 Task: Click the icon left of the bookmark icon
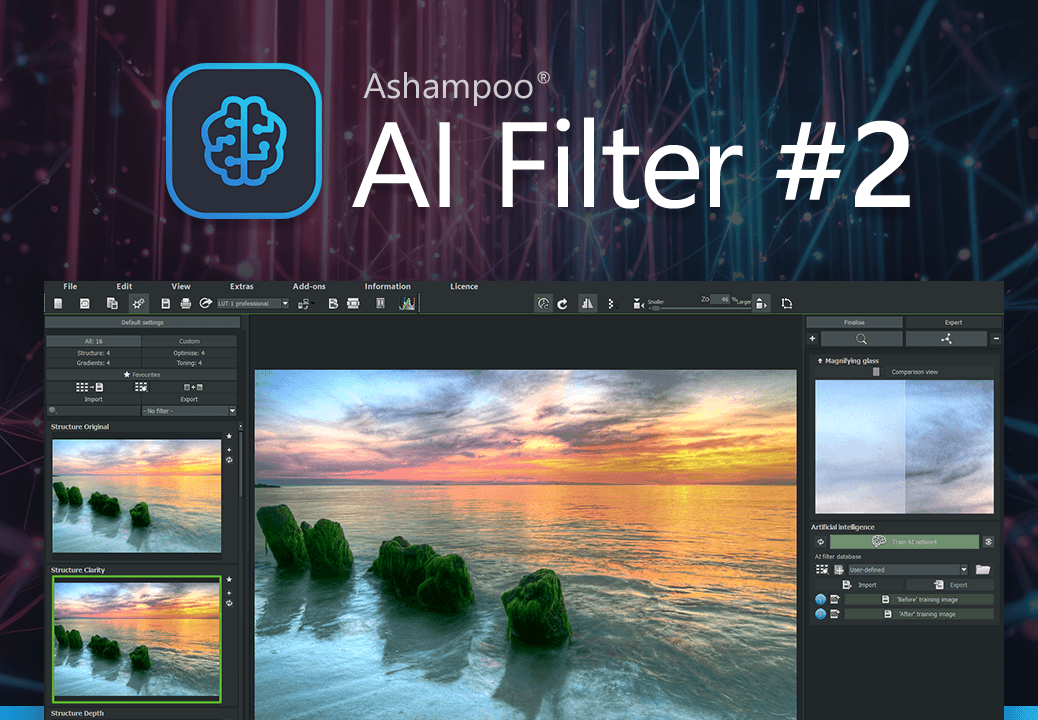(x=354, y=304)
